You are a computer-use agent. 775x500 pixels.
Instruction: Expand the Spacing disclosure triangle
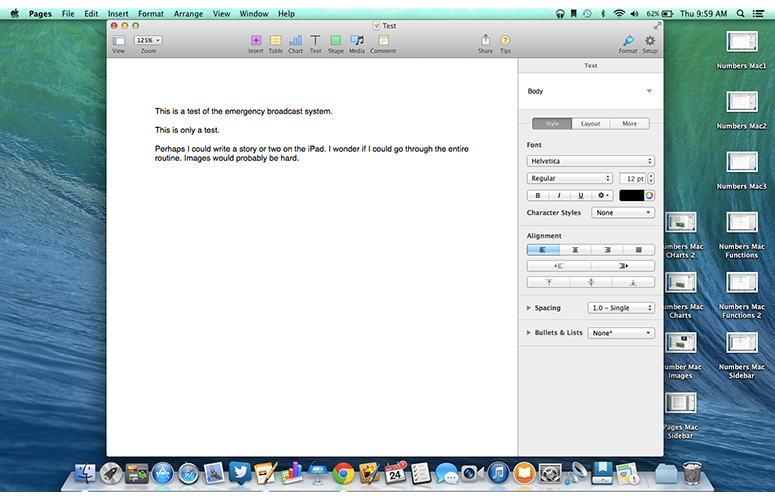[528, 308]
